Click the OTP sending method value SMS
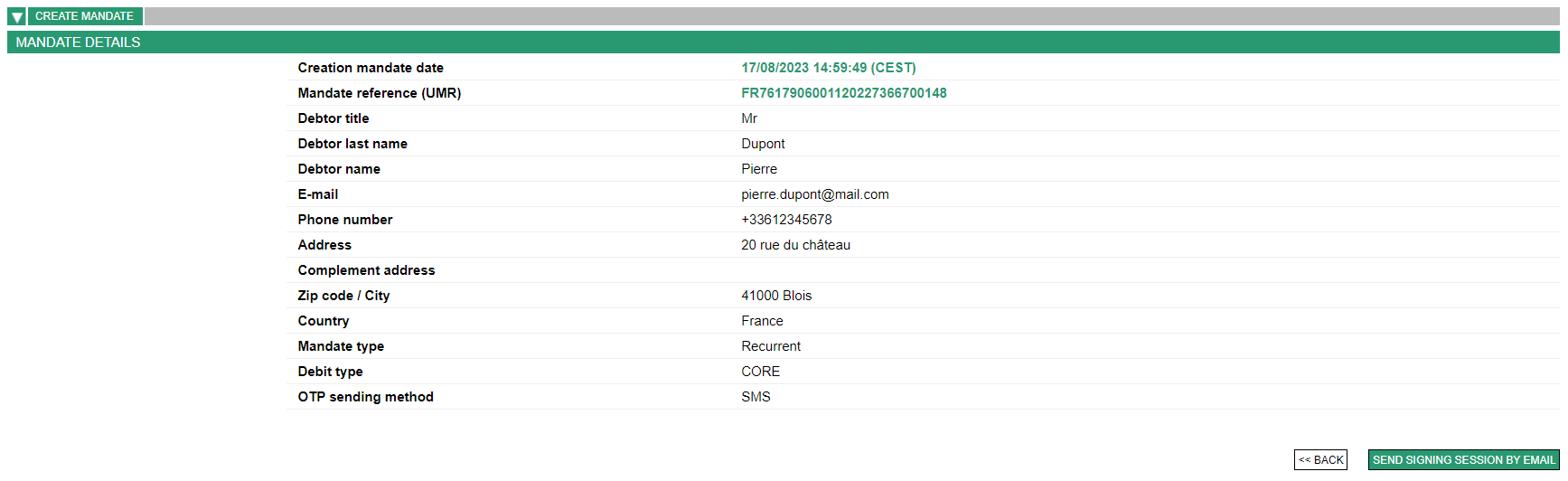This screenshot has width=1568, height=481. pos(756,397)
